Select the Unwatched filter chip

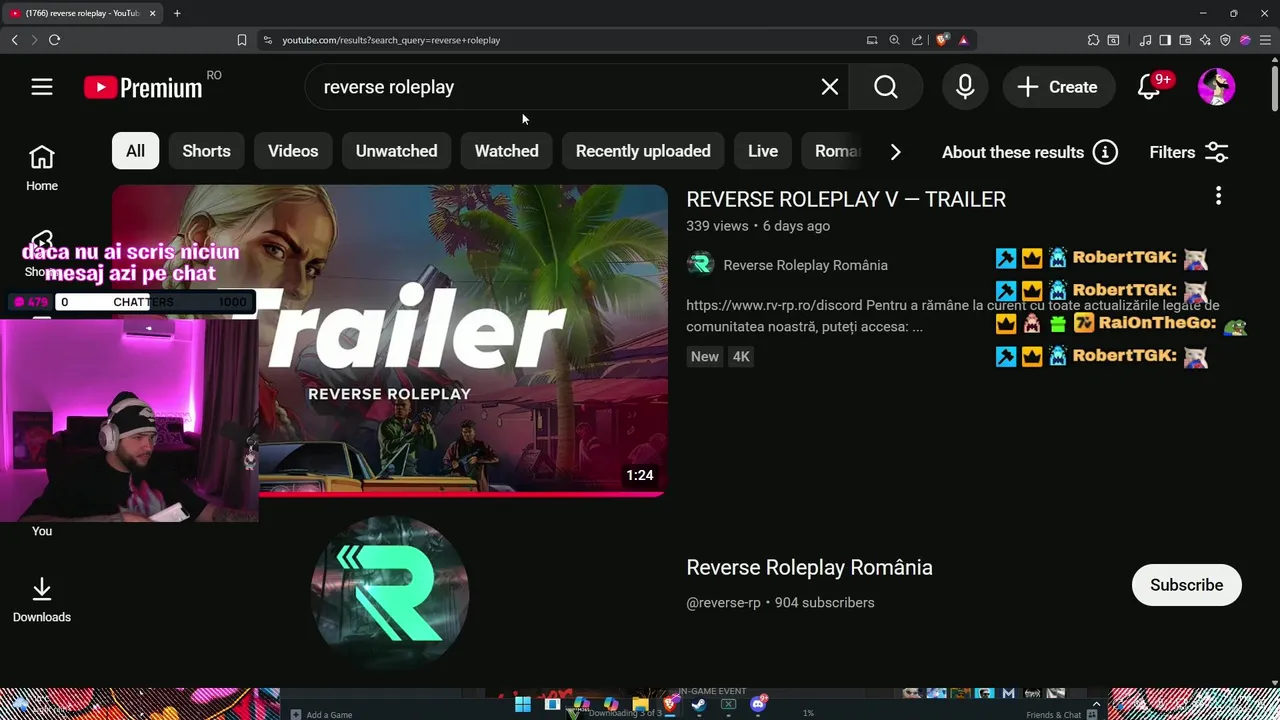pyautogui.click(x=396, y=151)
